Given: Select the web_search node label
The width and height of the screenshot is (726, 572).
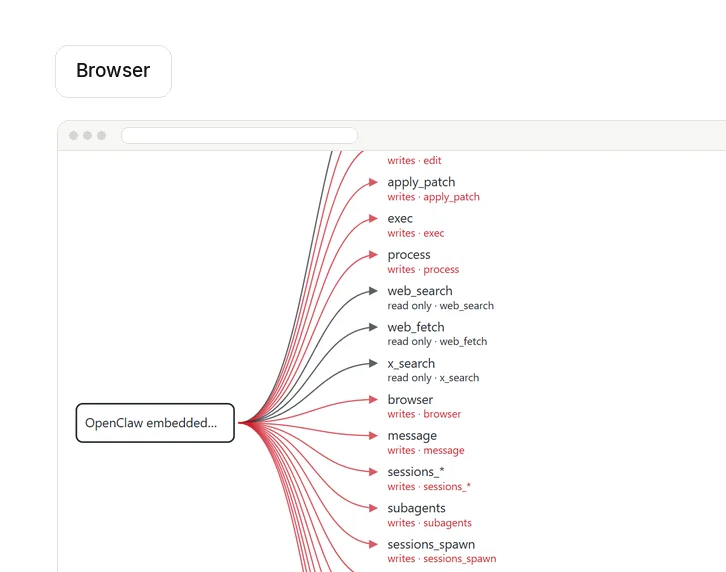Looking at the screenshot, I should pos(420,291).
